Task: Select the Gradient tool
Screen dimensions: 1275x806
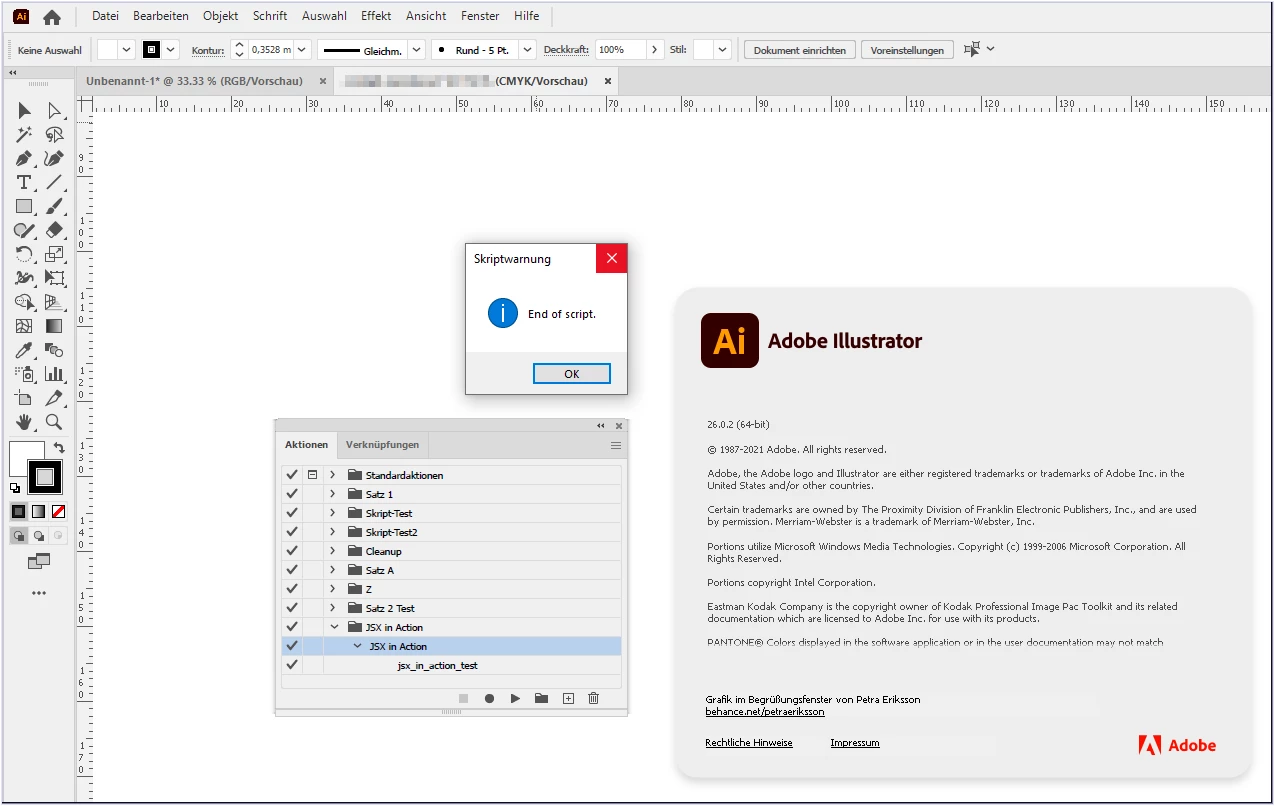Action: (54, 326)
